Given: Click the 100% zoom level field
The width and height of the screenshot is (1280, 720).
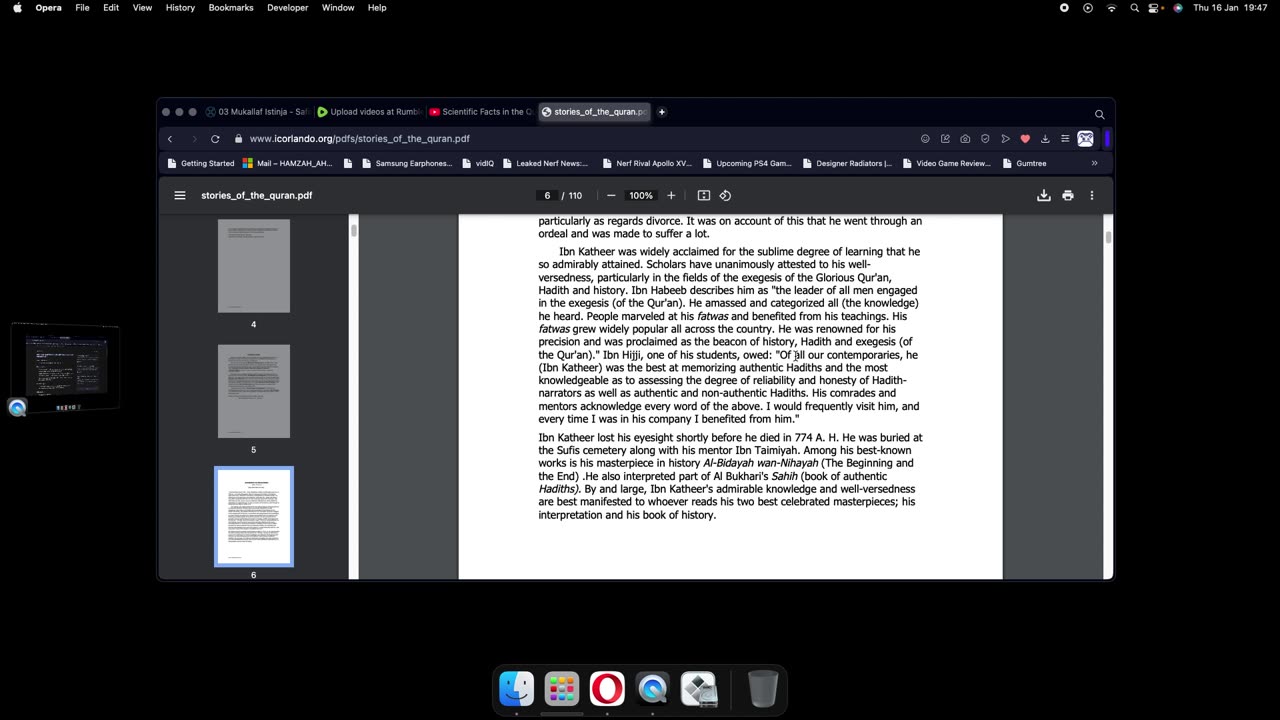Looking at the screenshot, I should [641, 196].
